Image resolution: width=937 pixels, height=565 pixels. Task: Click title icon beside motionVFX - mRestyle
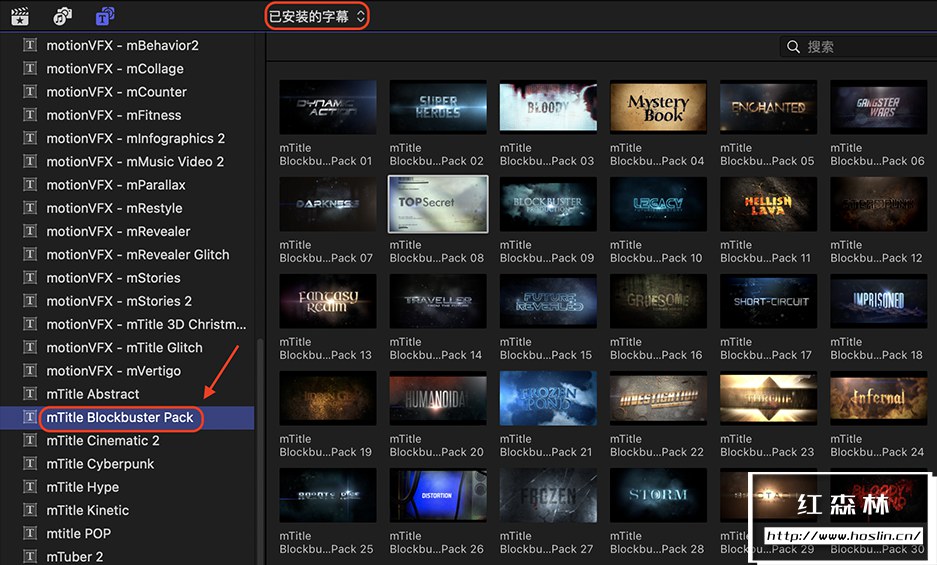[x=30, y=208]
